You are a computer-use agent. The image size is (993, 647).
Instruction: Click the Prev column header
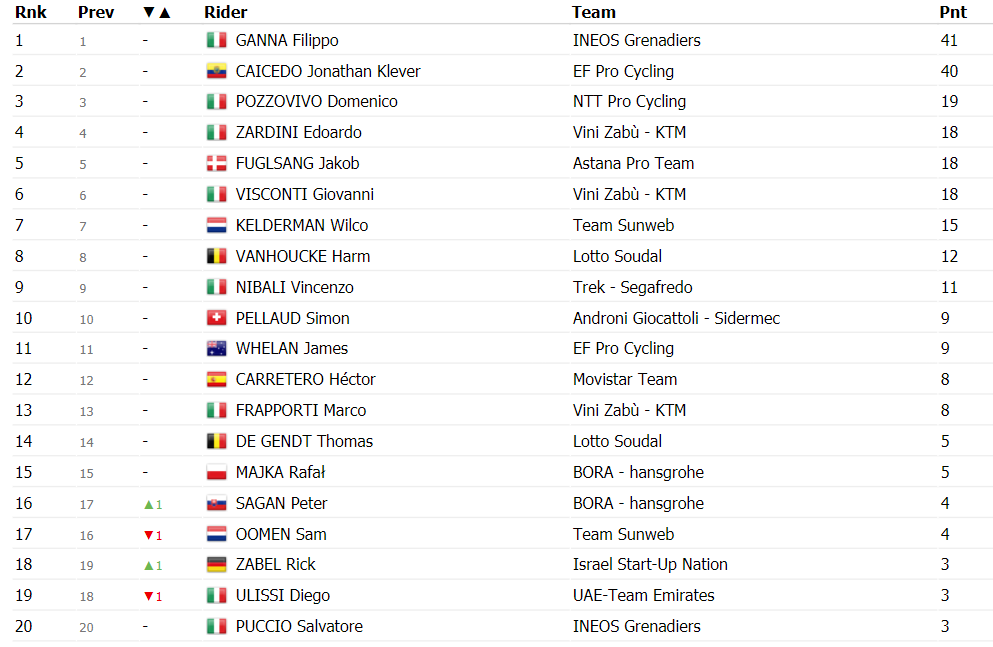96,12
